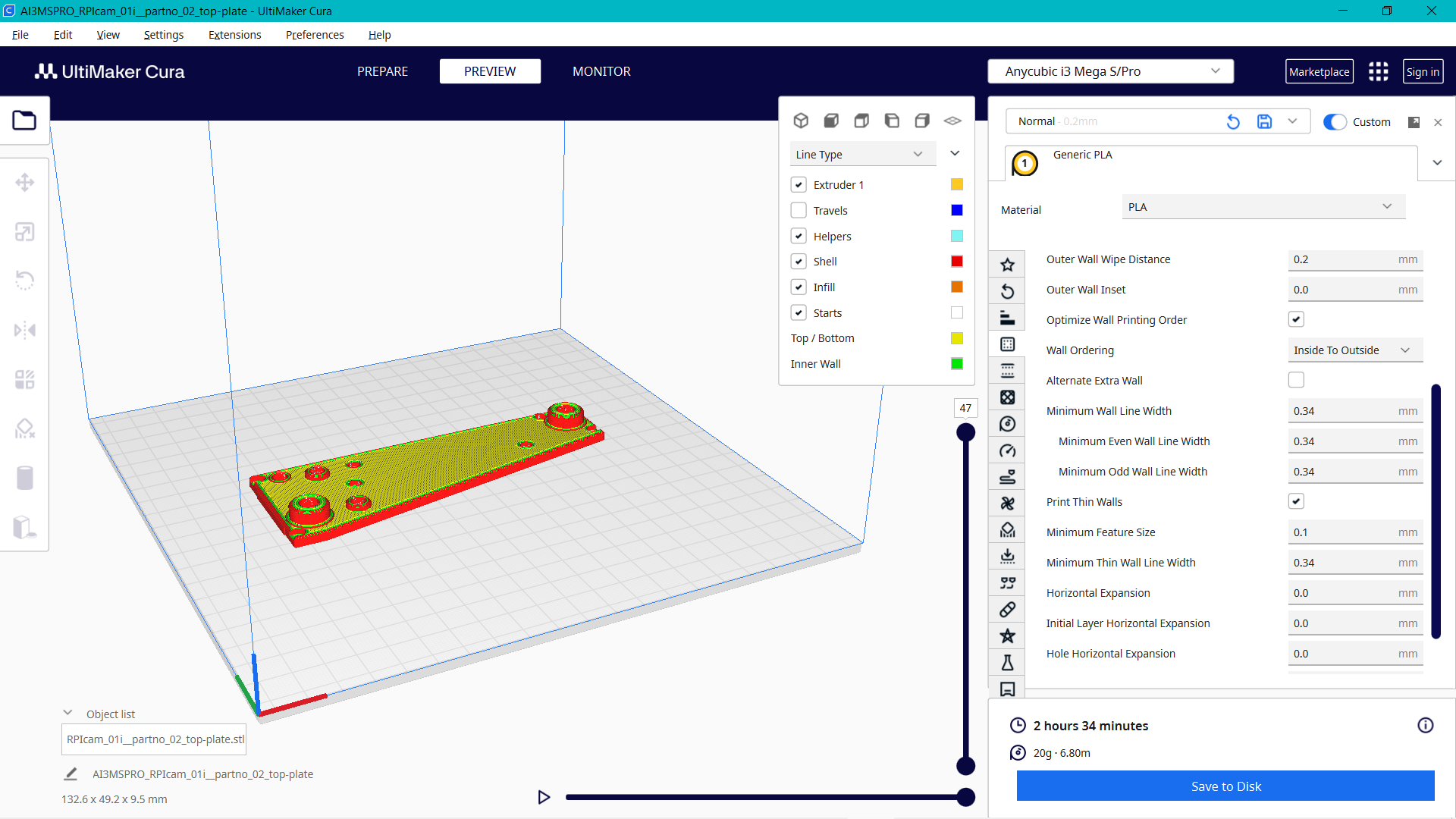This screenshot has width=1456, height=819.
Task: Open the Line Type color scheme dropdown
Action: pyautogui.click(x=862, y=154)
